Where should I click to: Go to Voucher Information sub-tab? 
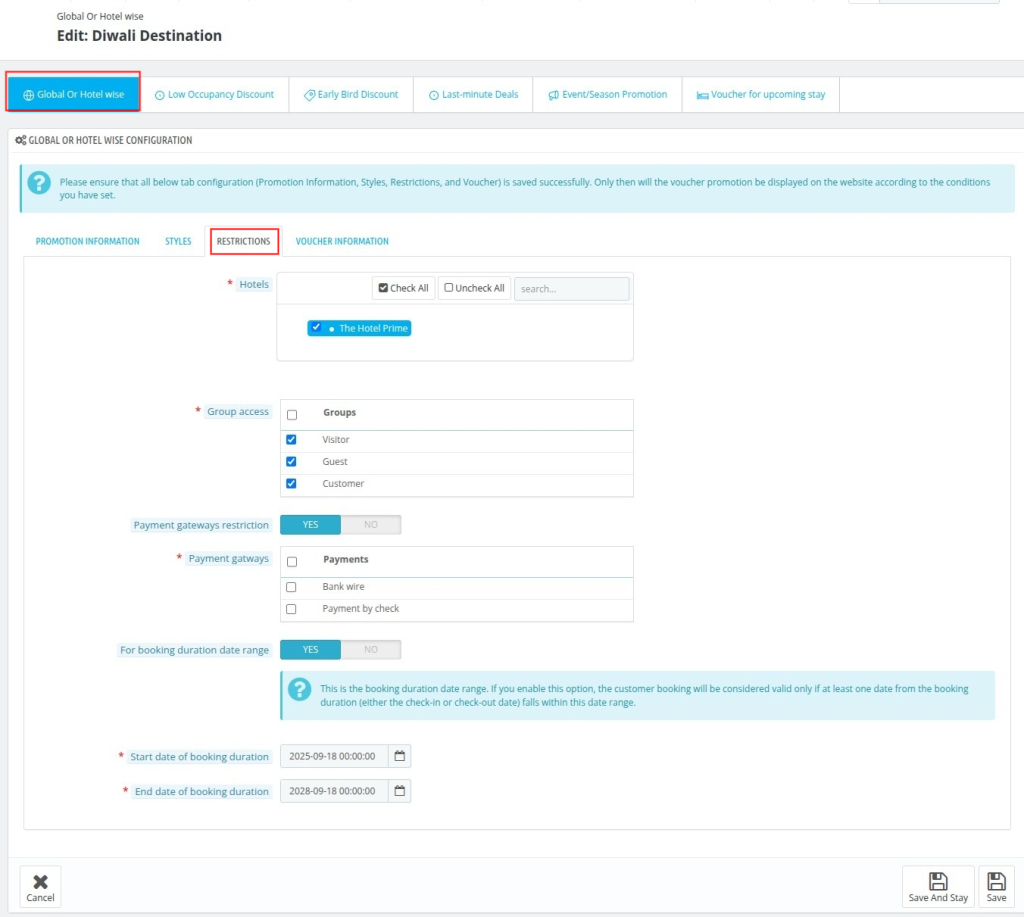pyautogui.click(x=342, y=241)
